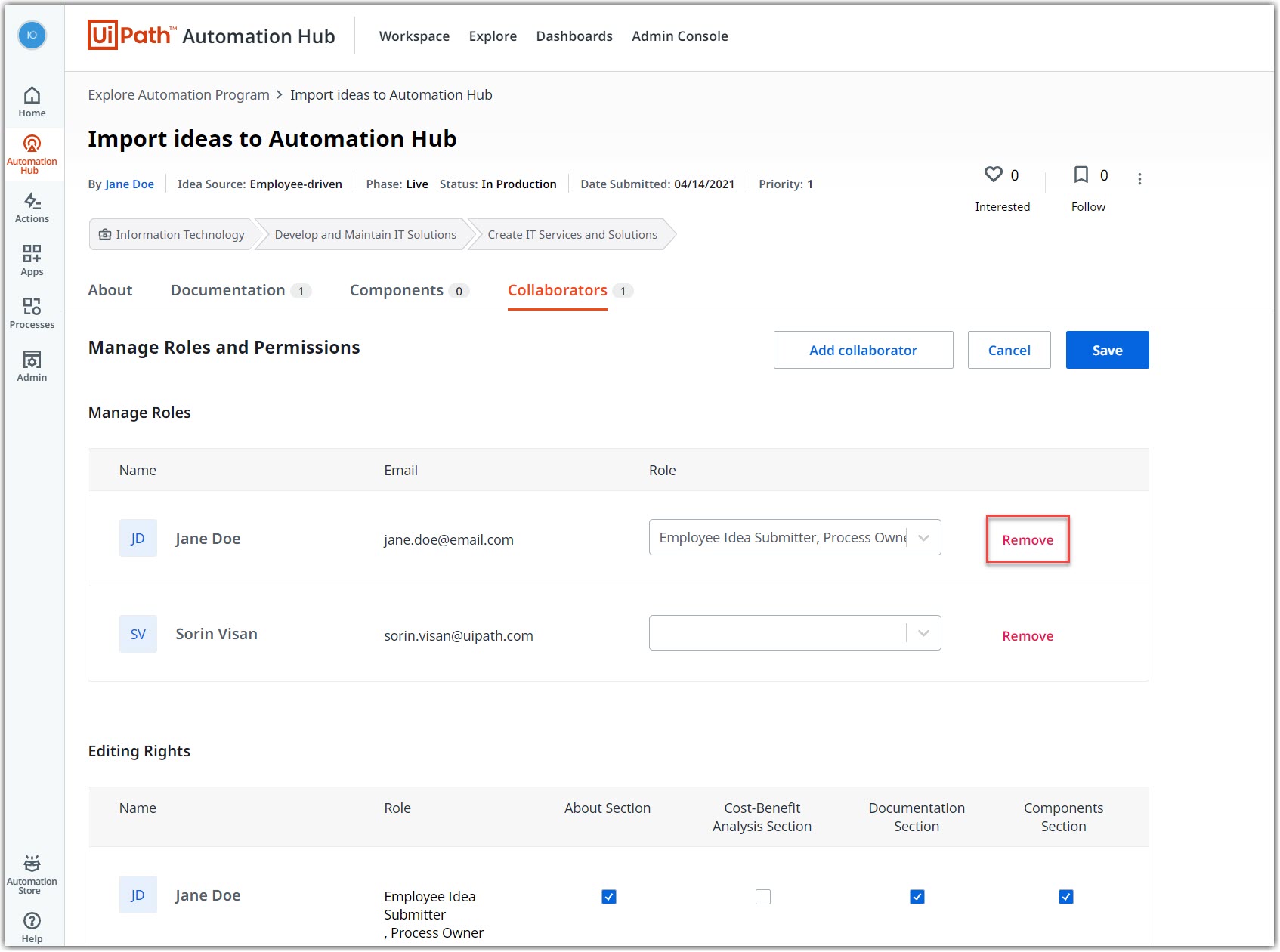Open the Explore menu
1280x952 pixels.
493,36
